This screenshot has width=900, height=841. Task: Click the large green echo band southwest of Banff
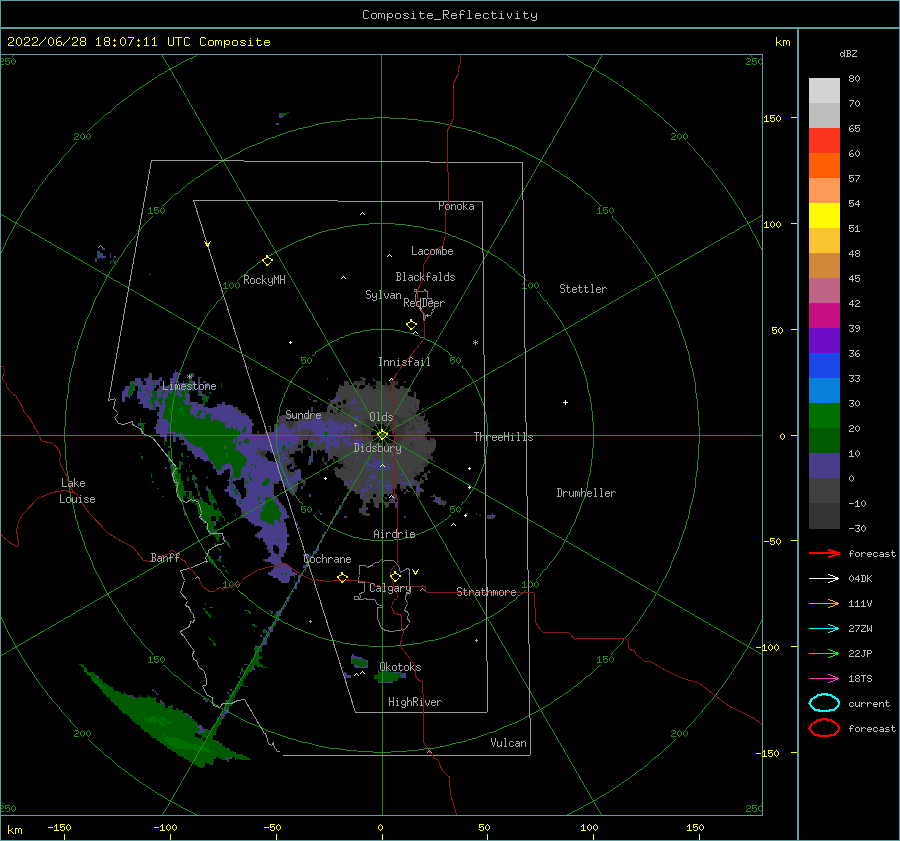[164, 718]
